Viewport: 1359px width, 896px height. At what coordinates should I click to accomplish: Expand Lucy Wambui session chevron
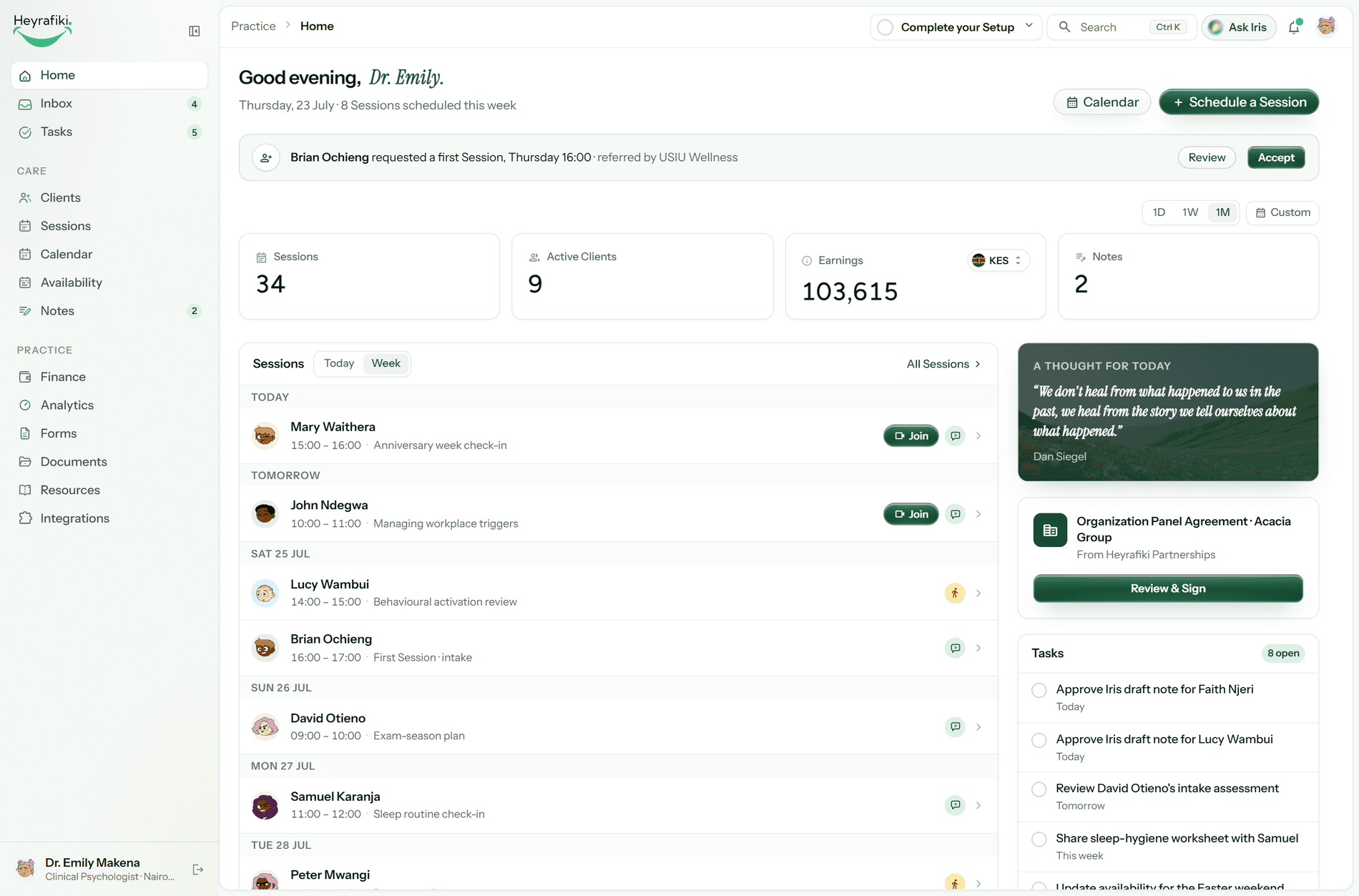978,593
